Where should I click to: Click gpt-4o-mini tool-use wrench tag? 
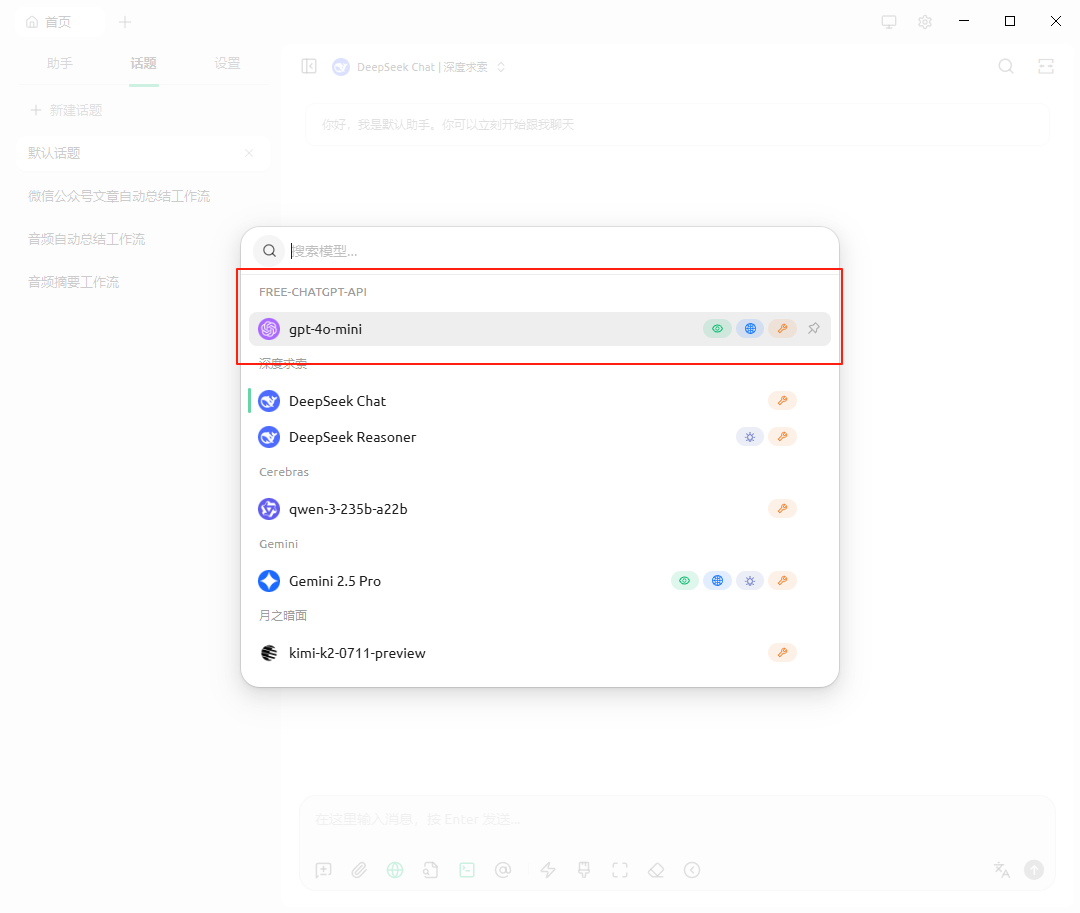pyautogui.click(x=782, y=328)
